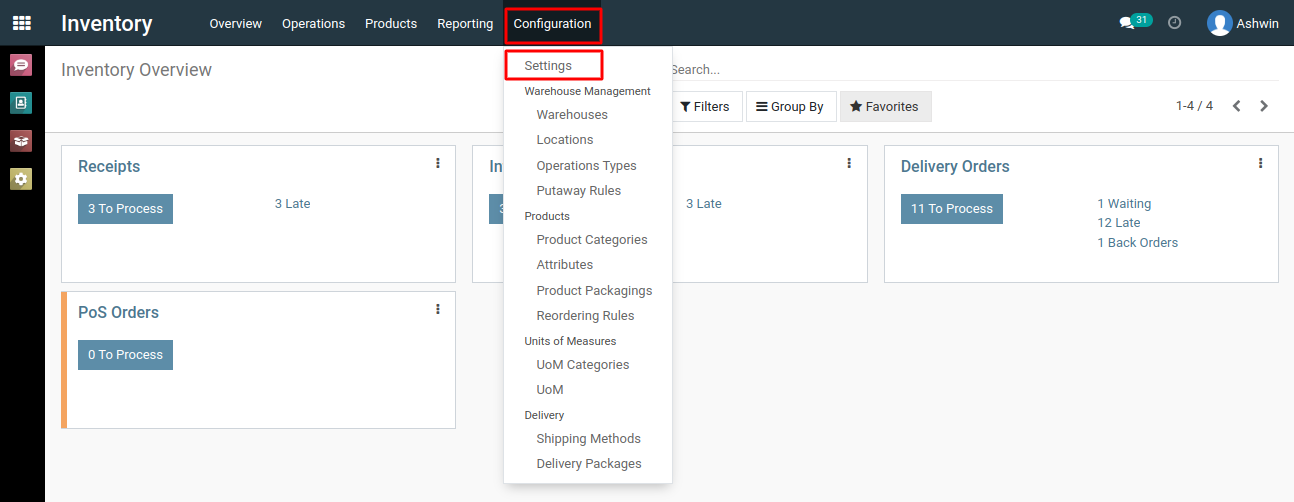Select Warehouses menu entry
Image resolution: width=1294 pixels, height=502 pixels.
tap(572, 115)
